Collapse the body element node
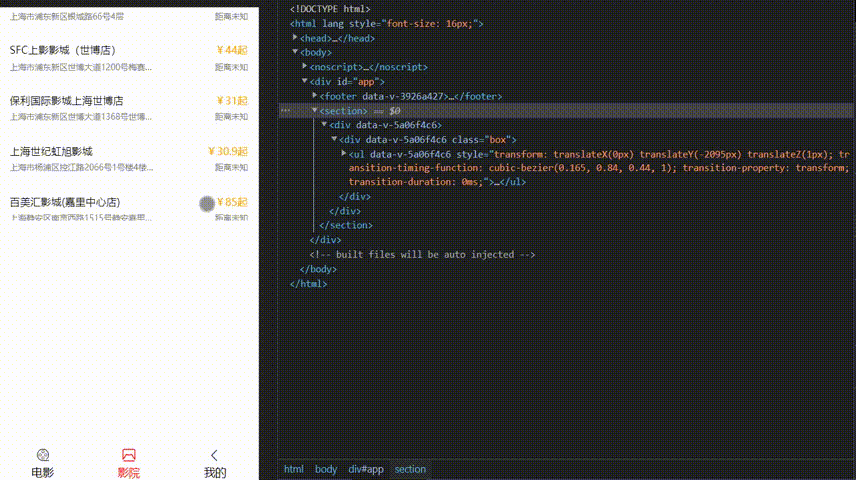856x480 pixels. [295, 52]
